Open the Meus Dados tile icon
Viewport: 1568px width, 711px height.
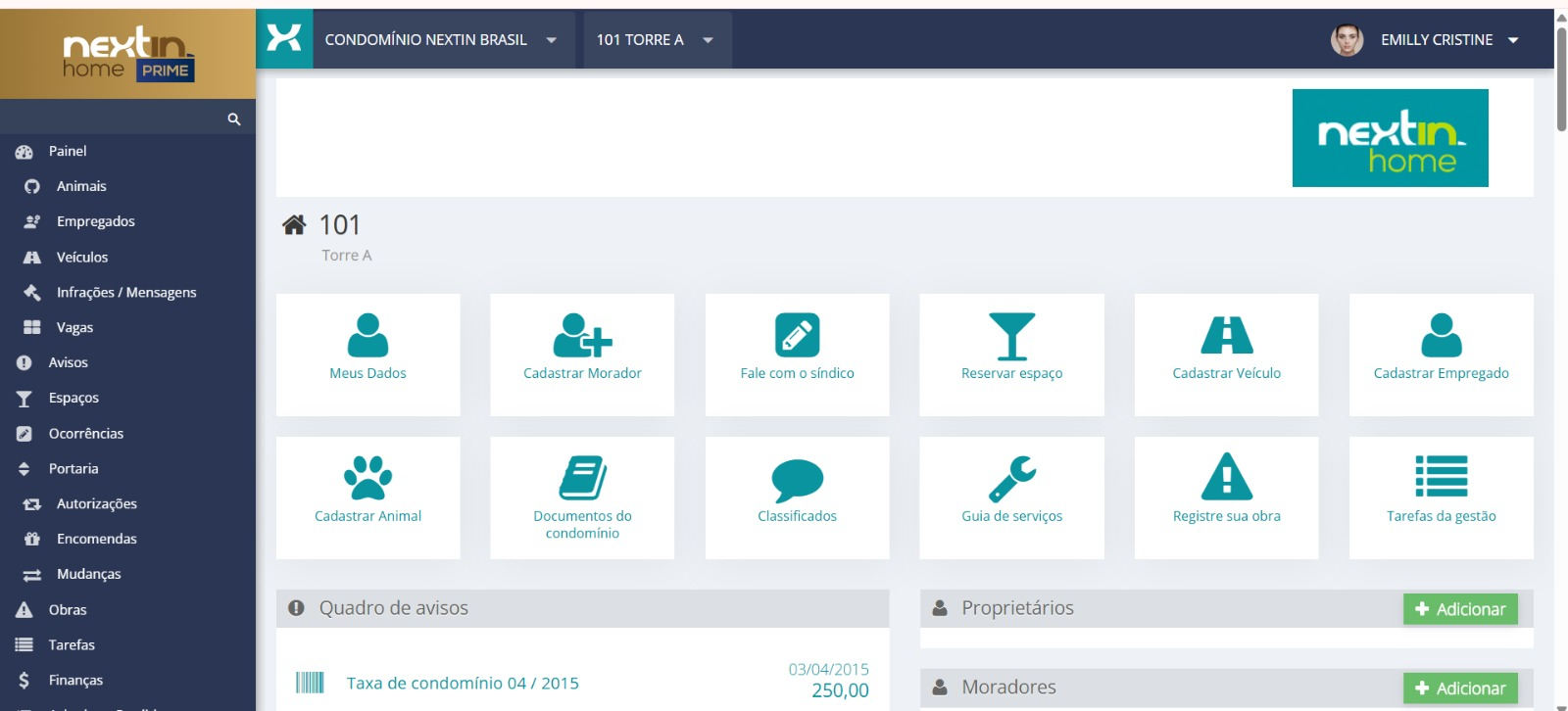tap(367, 335)
